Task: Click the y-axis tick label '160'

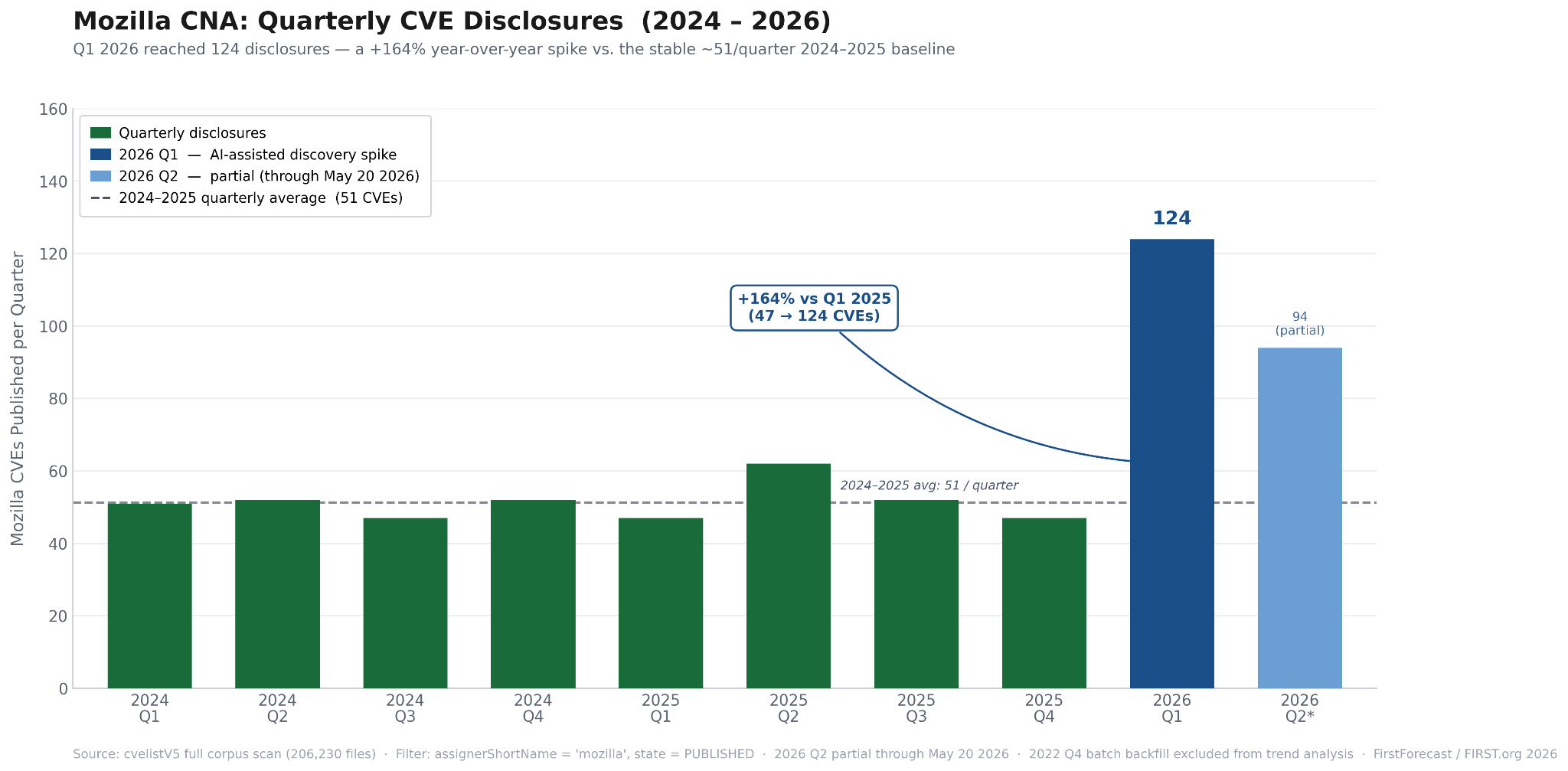Action: pyautogui.click(x=53, y=109)
